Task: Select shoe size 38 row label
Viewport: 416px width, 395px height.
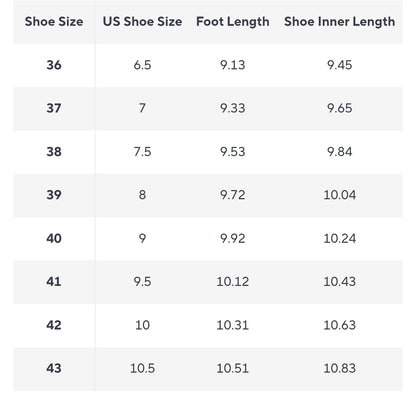Action: click(x=54, y=152)
